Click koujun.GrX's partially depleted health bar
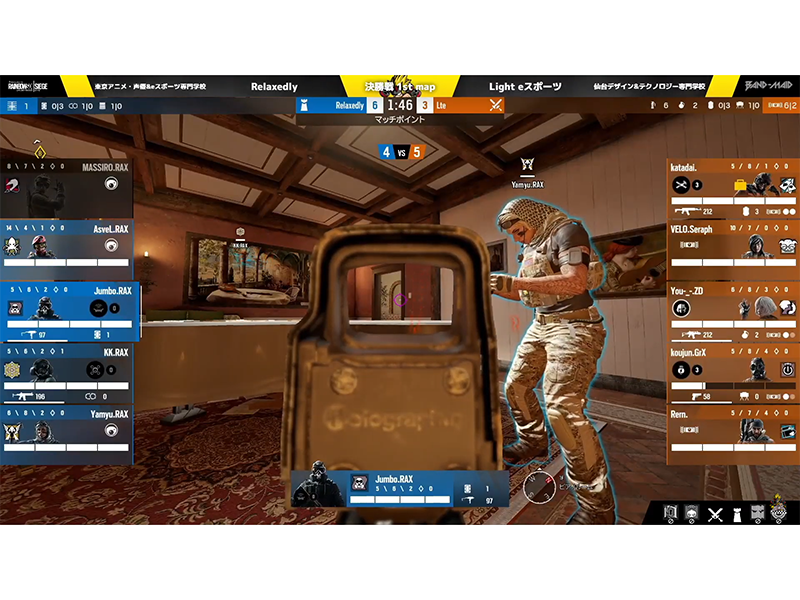Image resolution: width=800 pixels, height=600 pixels. coord(733,386)
